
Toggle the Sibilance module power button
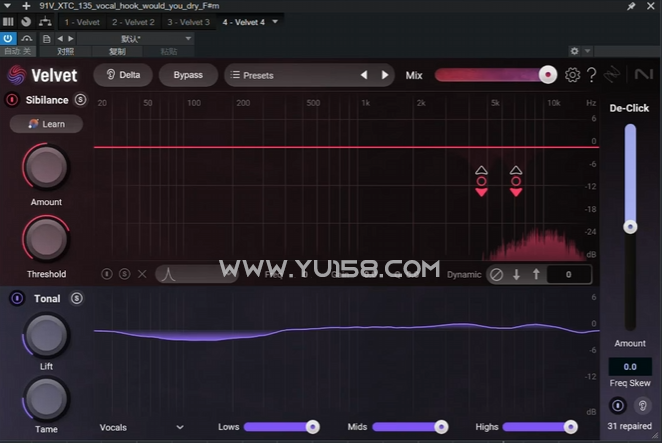pos(12,100)
